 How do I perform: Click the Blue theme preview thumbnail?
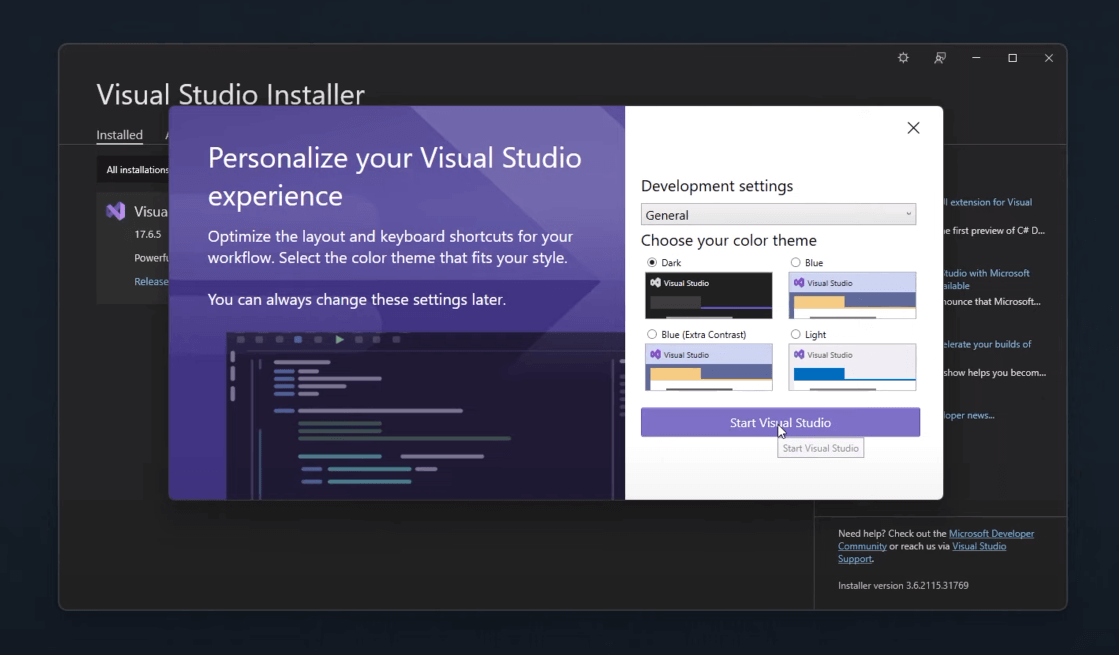click(x=852, y=295)
